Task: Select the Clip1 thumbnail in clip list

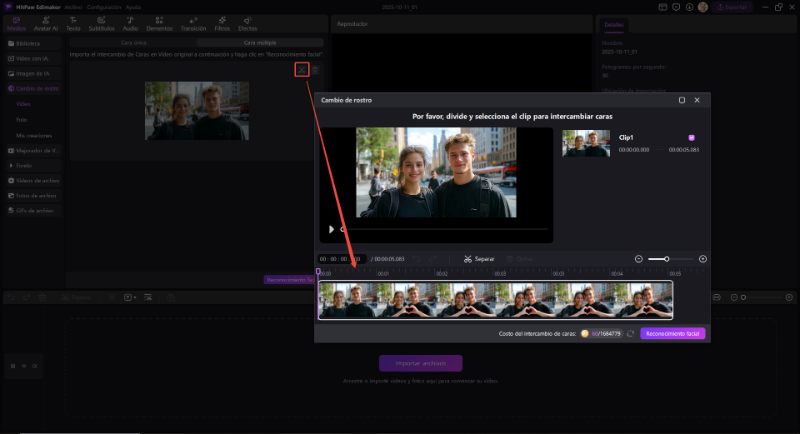Action: (586, 143)
